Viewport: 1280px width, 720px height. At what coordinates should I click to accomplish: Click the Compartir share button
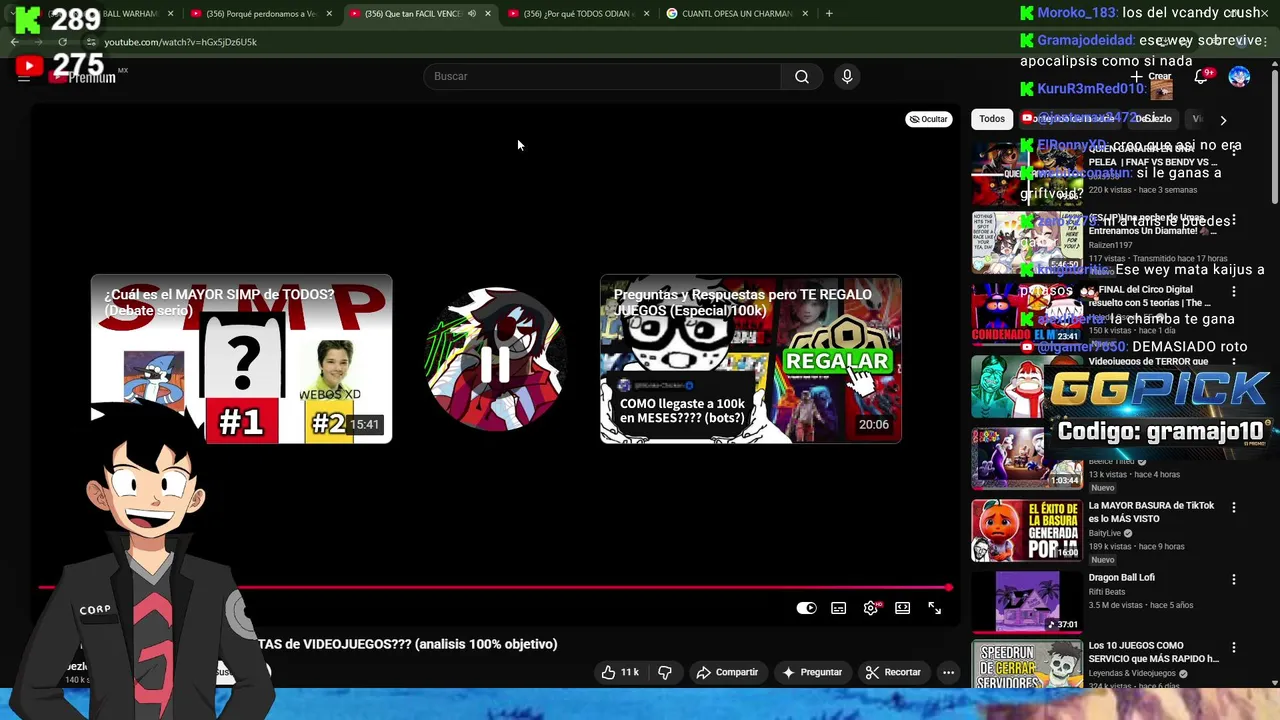(727, 672)
